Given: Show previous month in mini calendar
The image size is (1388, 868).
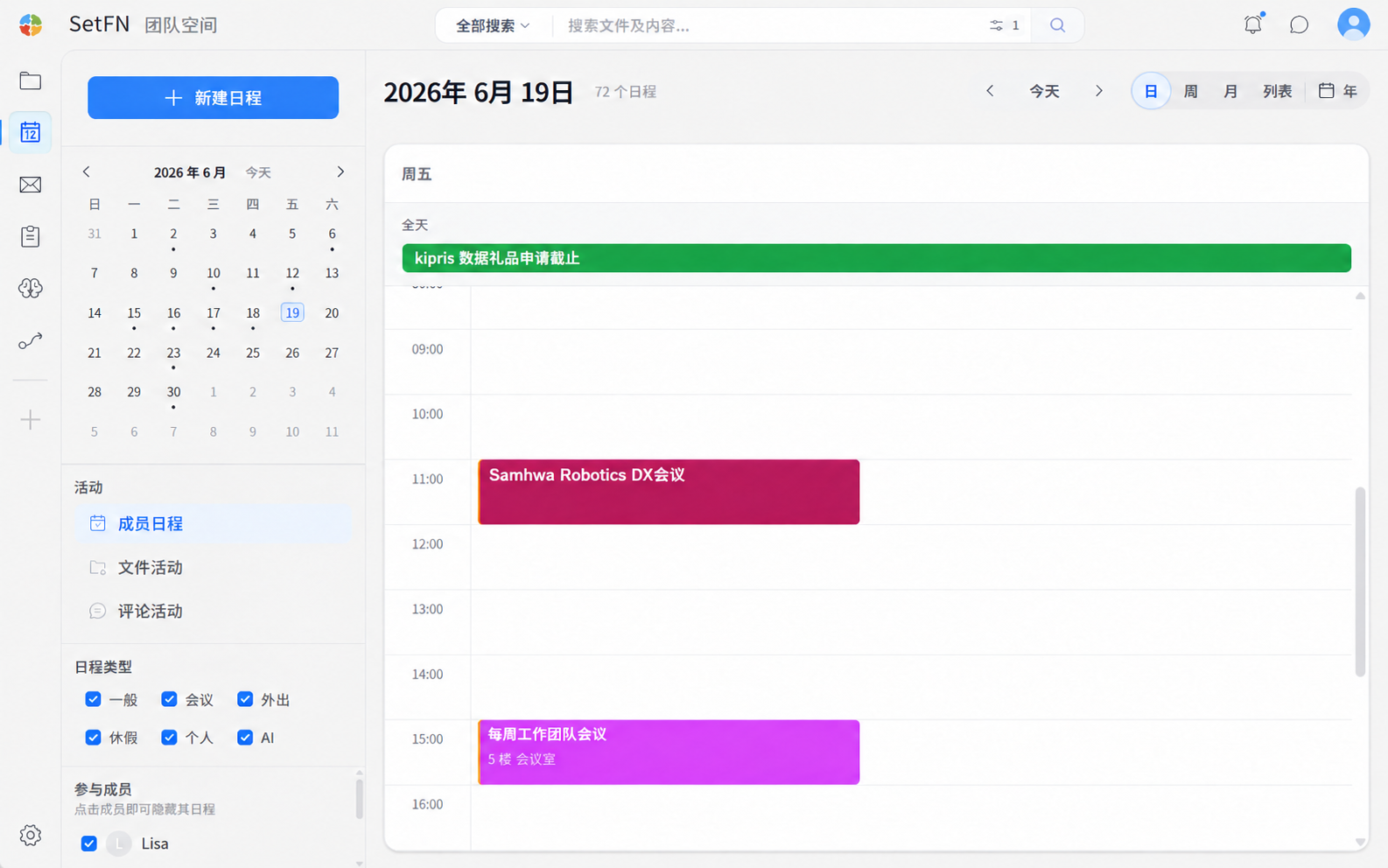Looking at the screenshot, I should [x=86, y=171].
